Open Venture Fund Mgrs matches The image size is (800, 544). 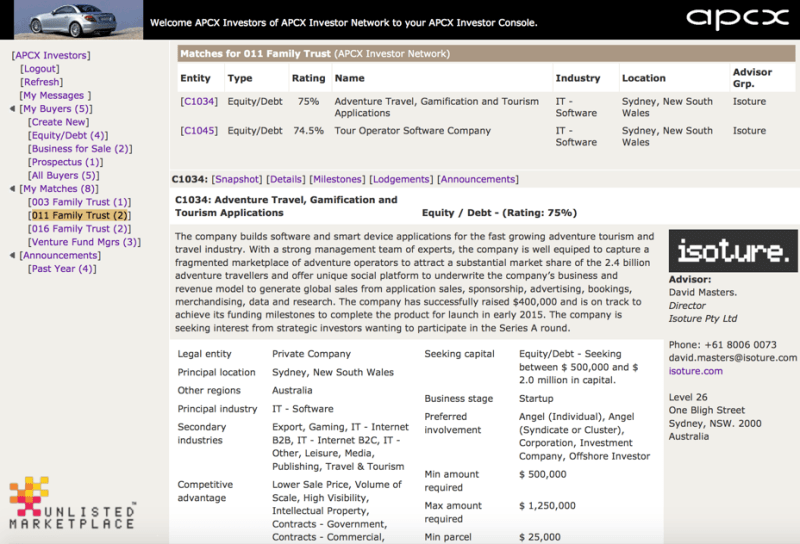[85, 242]
